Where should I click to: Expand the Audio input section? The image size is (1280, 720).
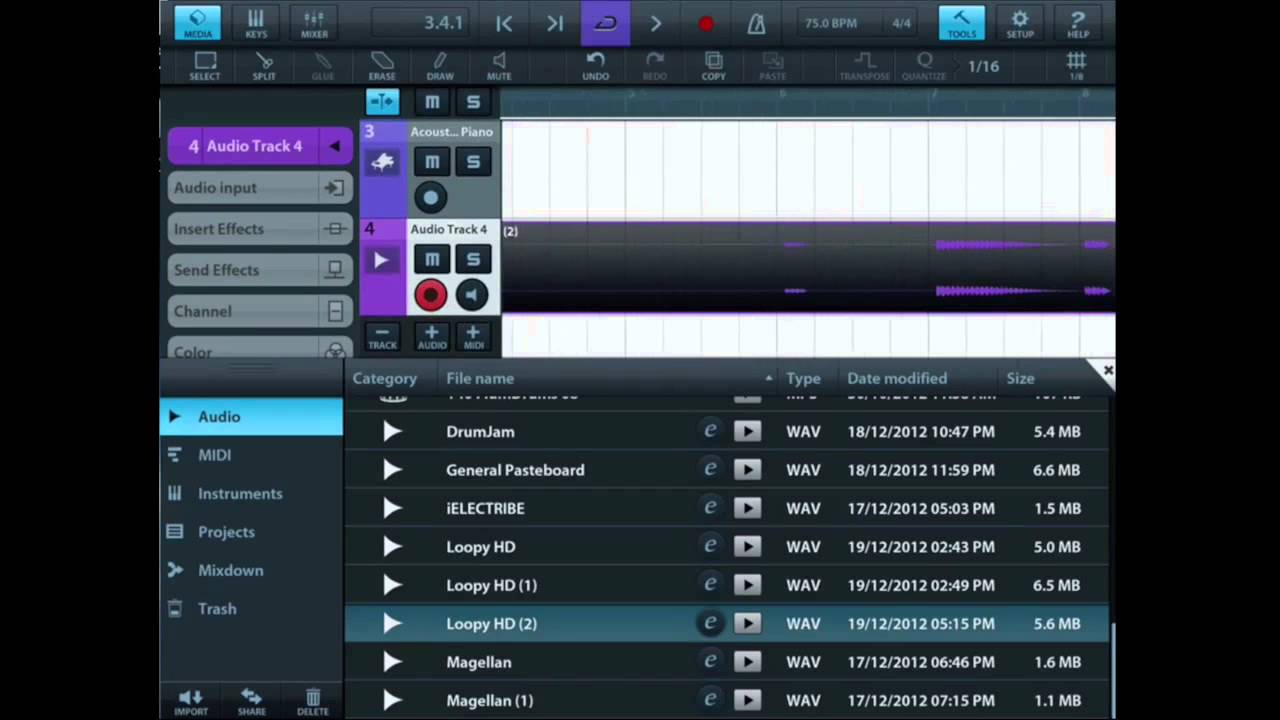(x=260, y=188)
